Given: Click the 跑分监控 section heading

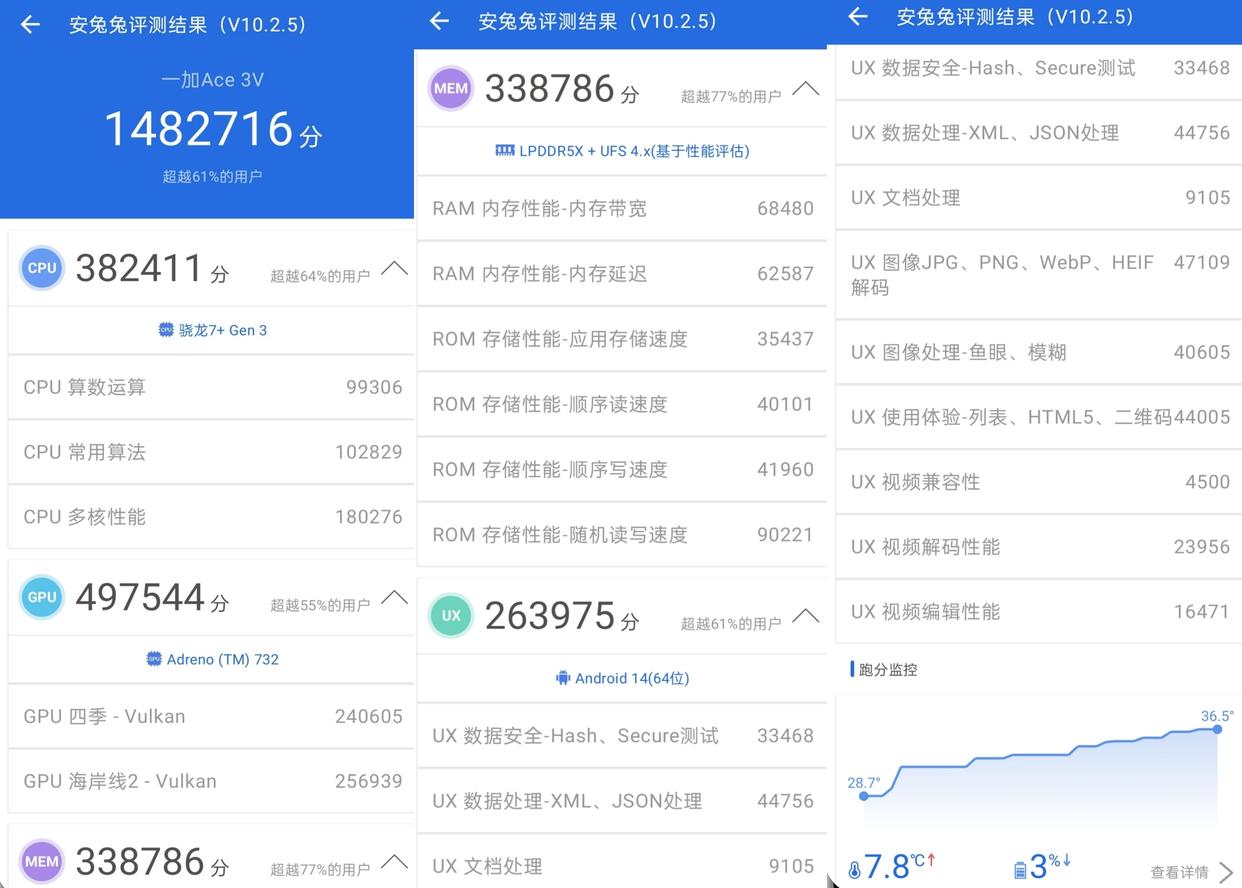Looking at the screenshot, I should (x=888, y=670).
